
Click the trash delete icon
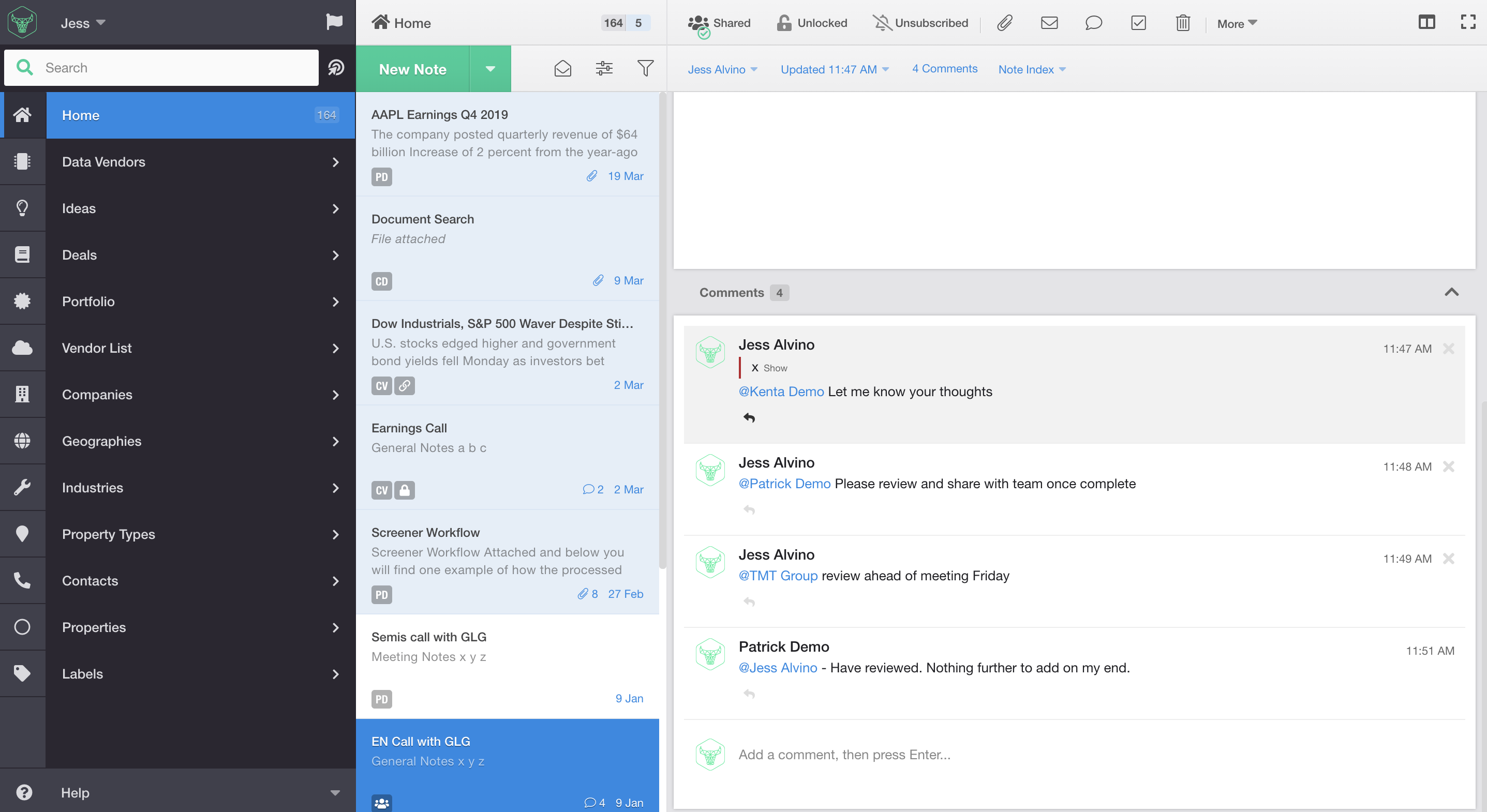[x=1182, y=23]
